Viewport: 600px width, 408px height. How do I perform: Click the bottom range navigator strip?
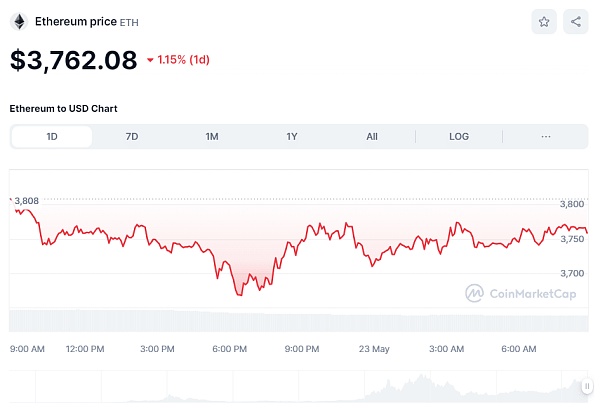pyautogui.click(x=300, y=386)
